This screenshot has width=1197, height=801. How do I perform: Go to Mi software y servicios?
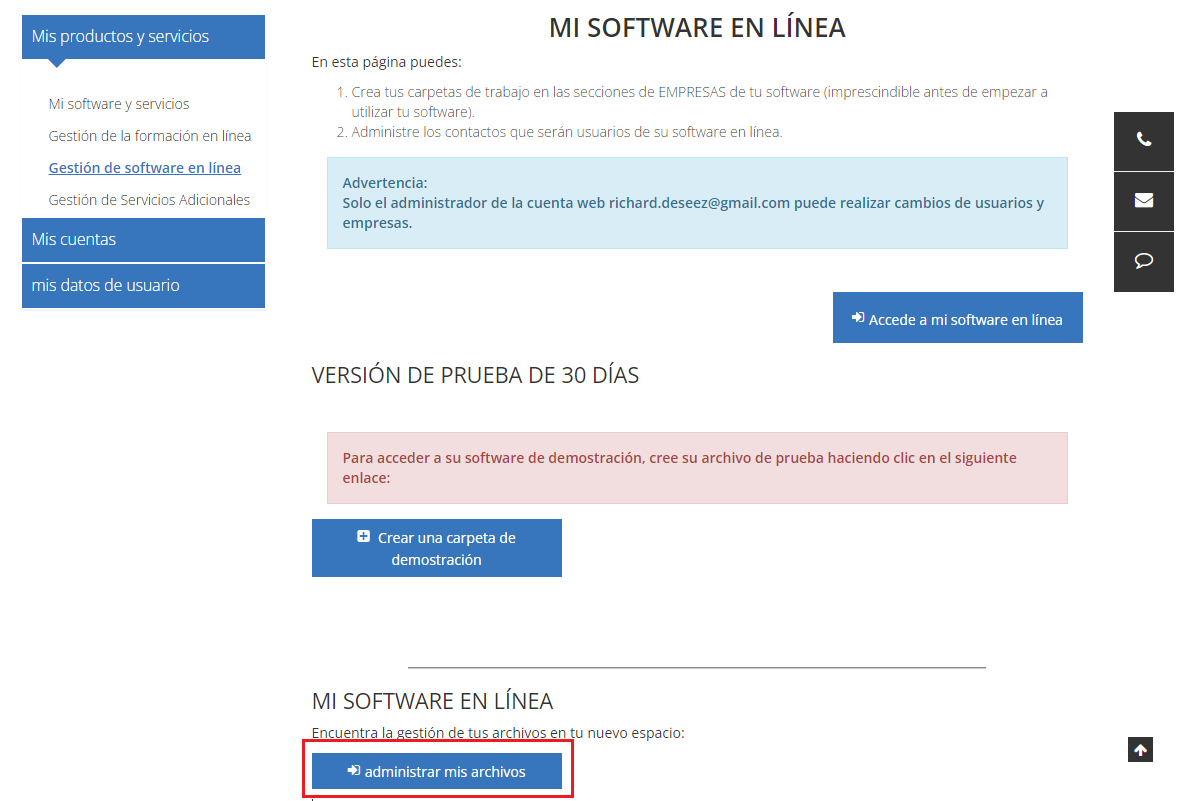click(x=119, y=104)
